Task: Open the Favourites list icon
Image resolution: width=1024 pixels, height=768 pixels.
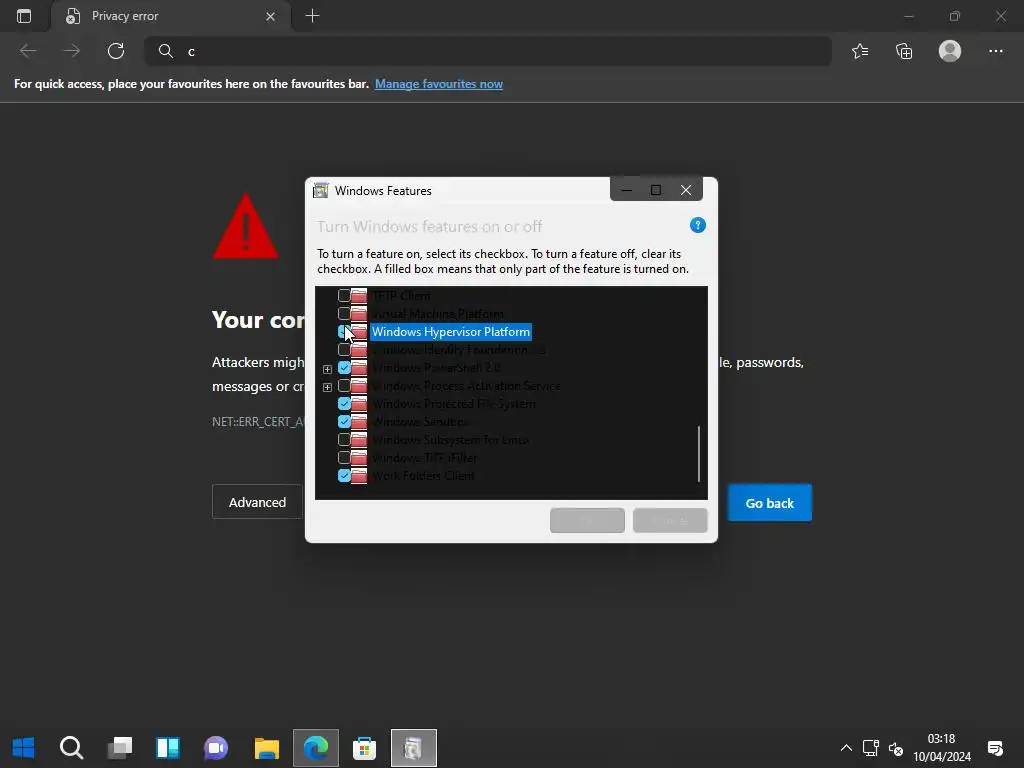Action: point(860,51)
